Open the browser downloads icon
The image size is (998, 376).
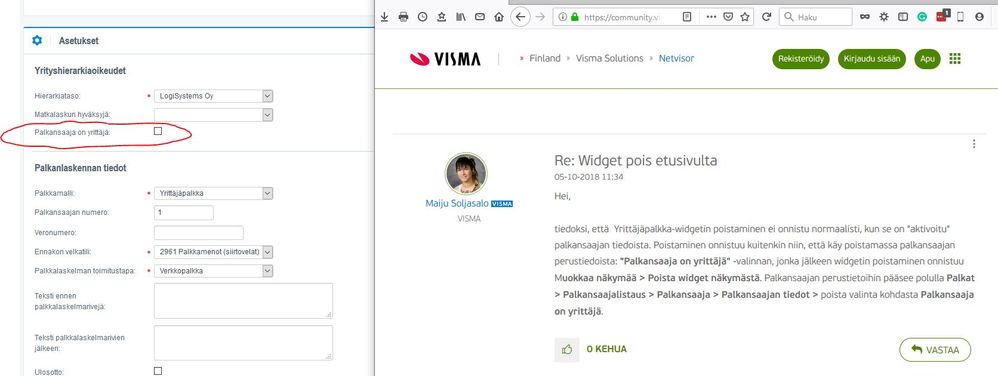click(384, 17)
